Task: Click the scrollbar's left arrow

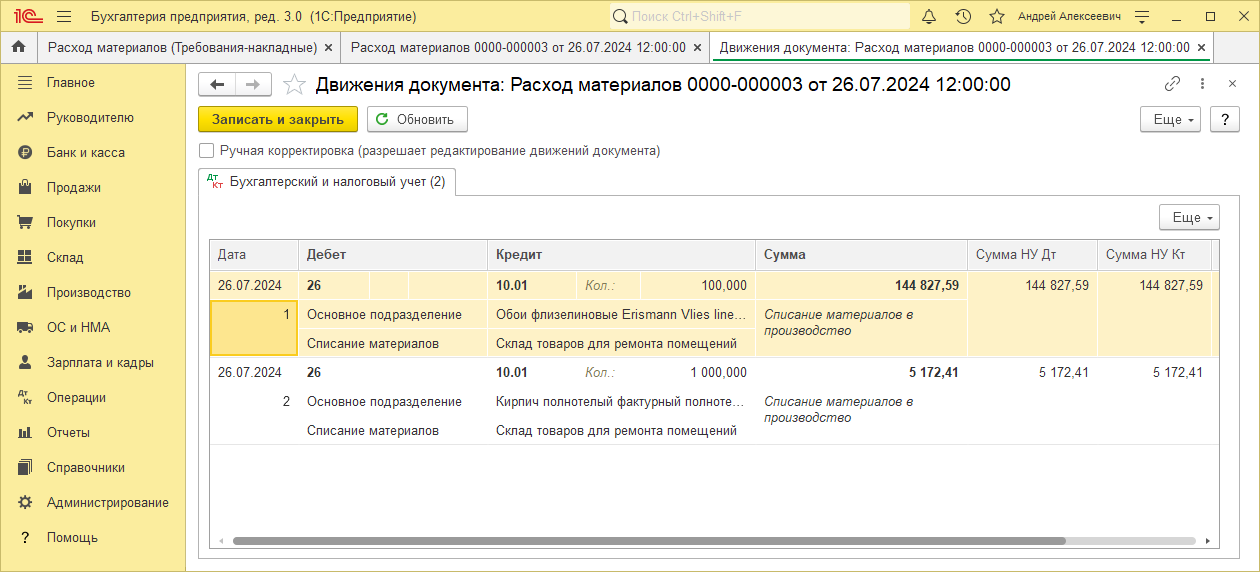Action: pos(221,541)
